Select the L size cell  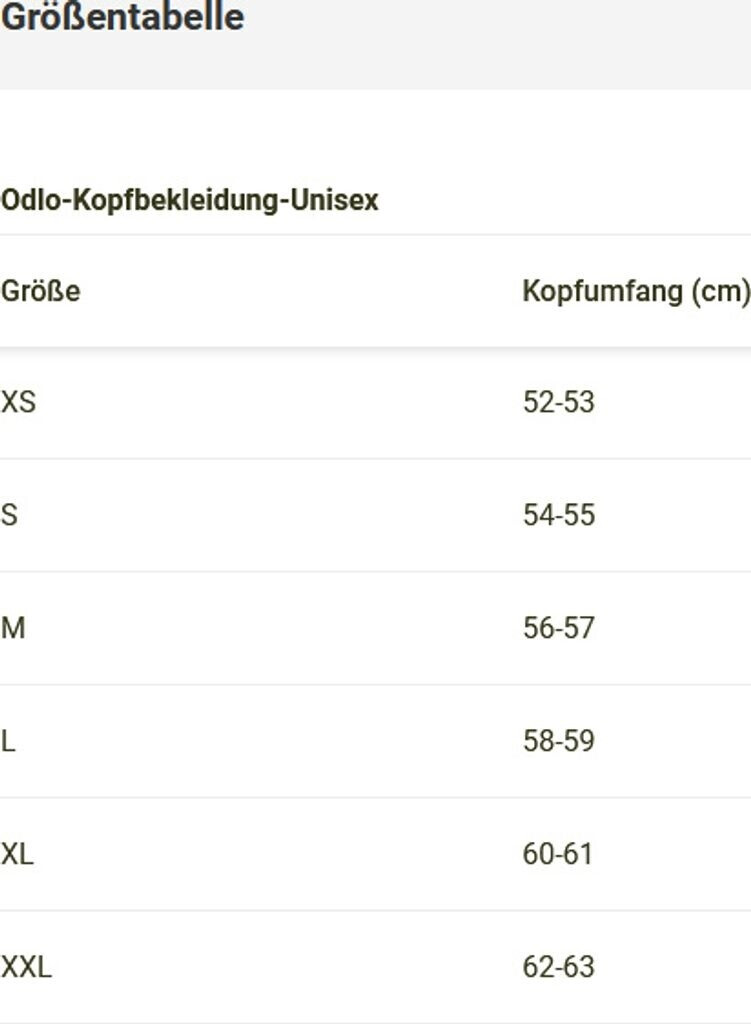coord(8,741)
